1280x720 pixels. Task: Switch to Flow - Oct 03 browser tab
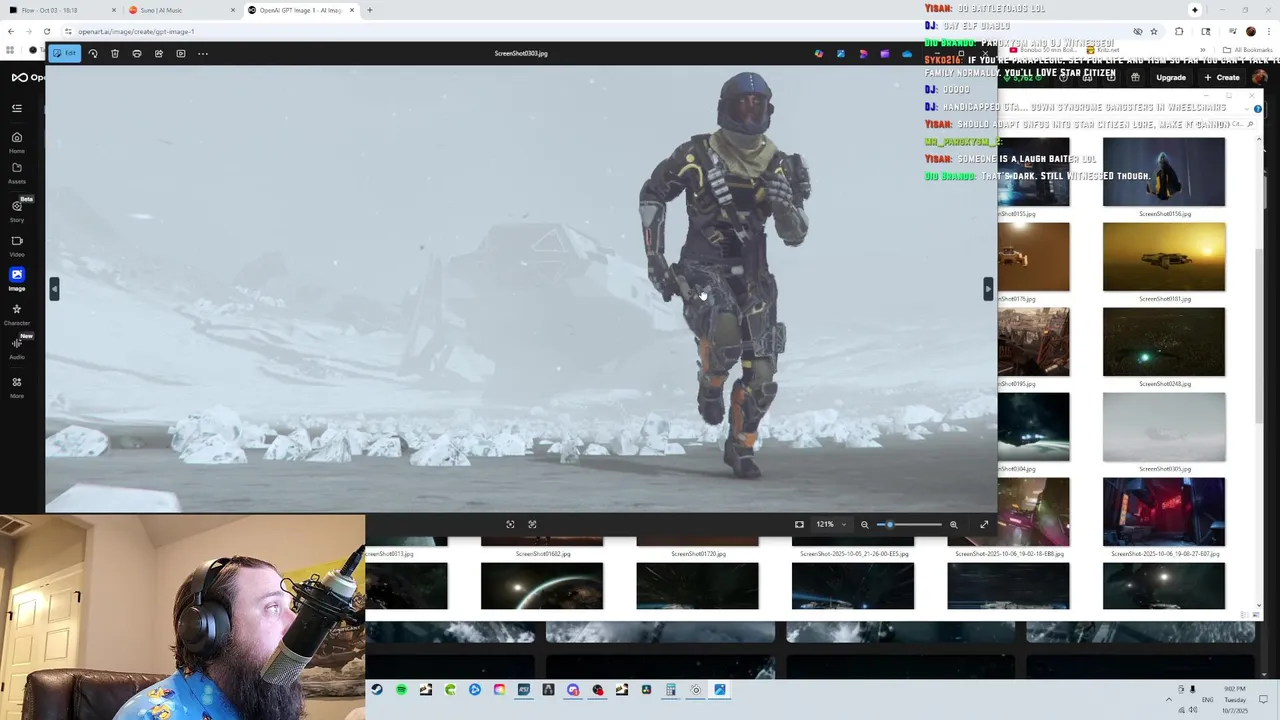60,10
